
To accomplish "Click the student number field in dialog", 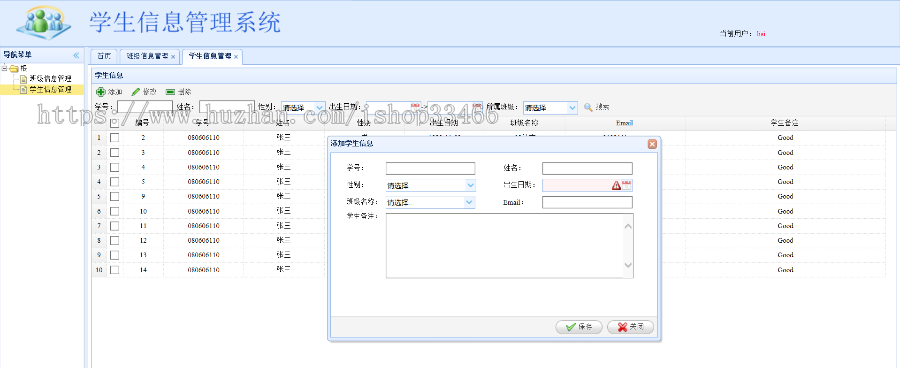I will 430,168.
